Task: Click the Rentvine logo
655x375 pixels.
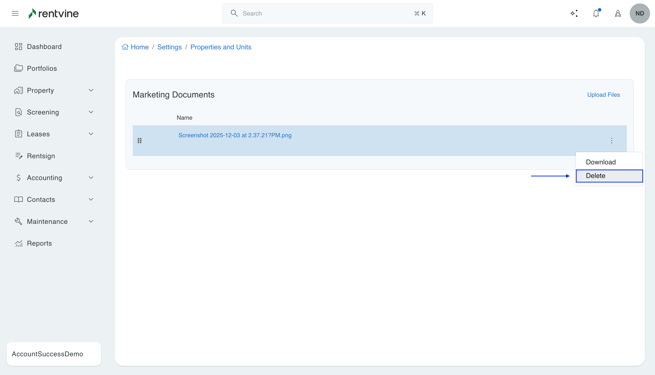Action: pos(53,13)
